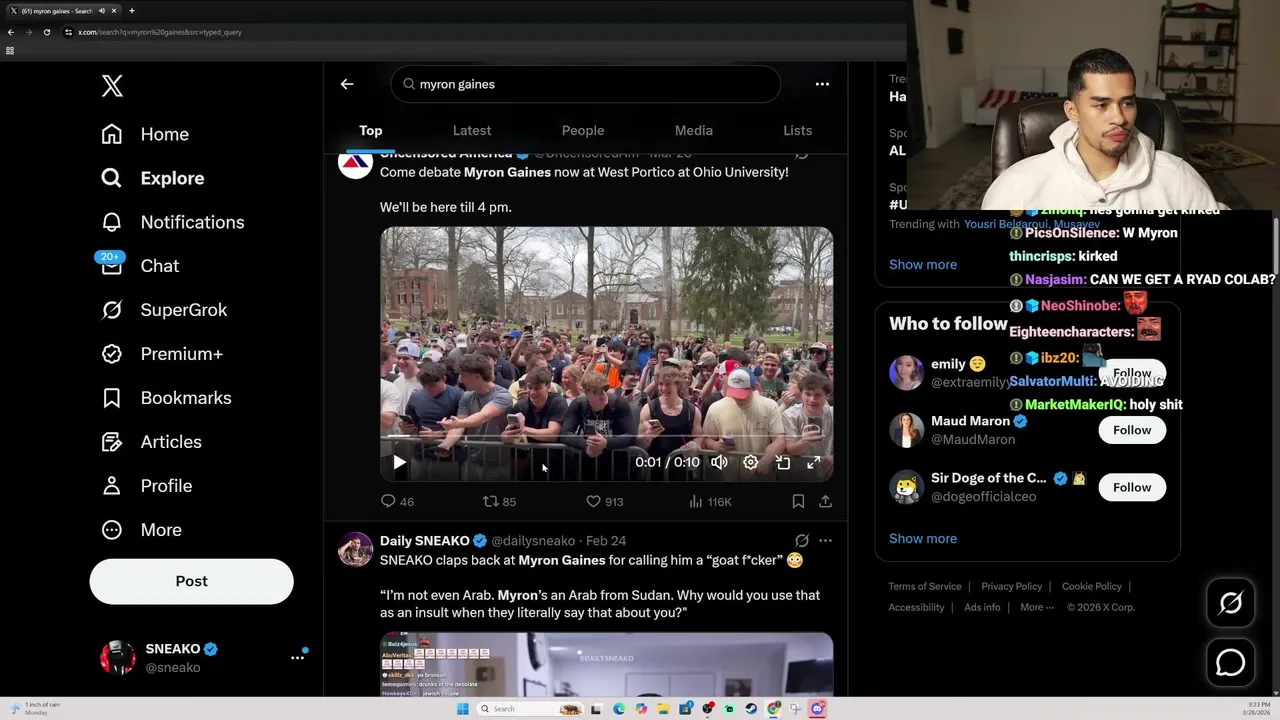The image size is (1280, 720).
Task: Expand video to fullscreen
Action: 814,462
